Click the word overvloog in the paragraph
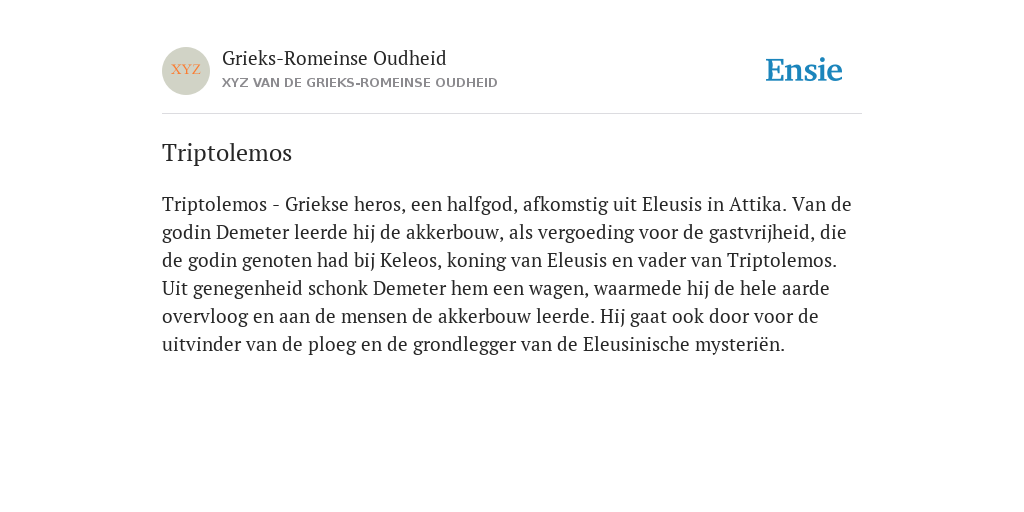Viewport: 1024px width, 512px height. coord(205,317)
